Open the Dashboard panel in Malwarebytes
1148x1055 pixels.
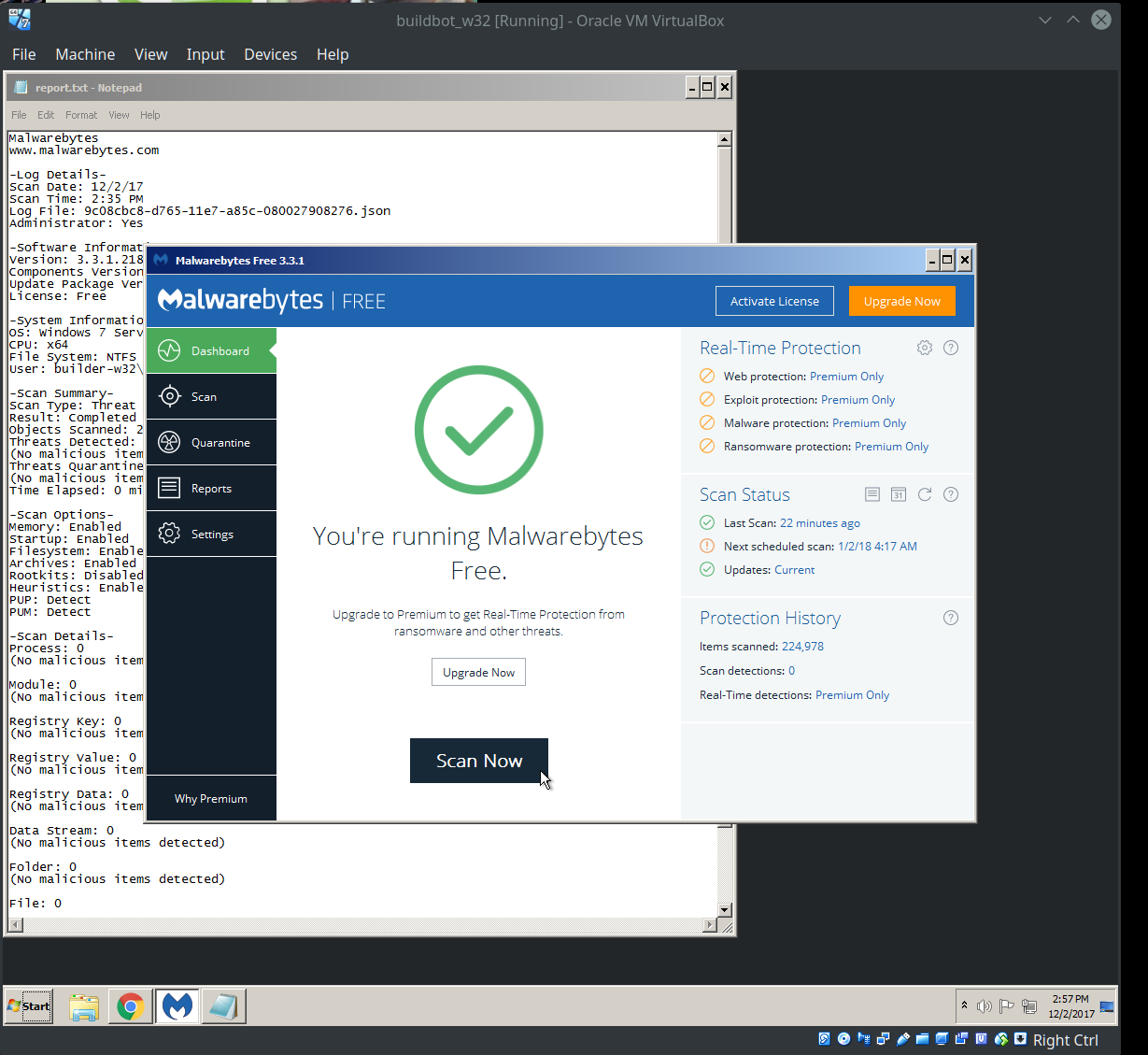click(x=220, y=350)
